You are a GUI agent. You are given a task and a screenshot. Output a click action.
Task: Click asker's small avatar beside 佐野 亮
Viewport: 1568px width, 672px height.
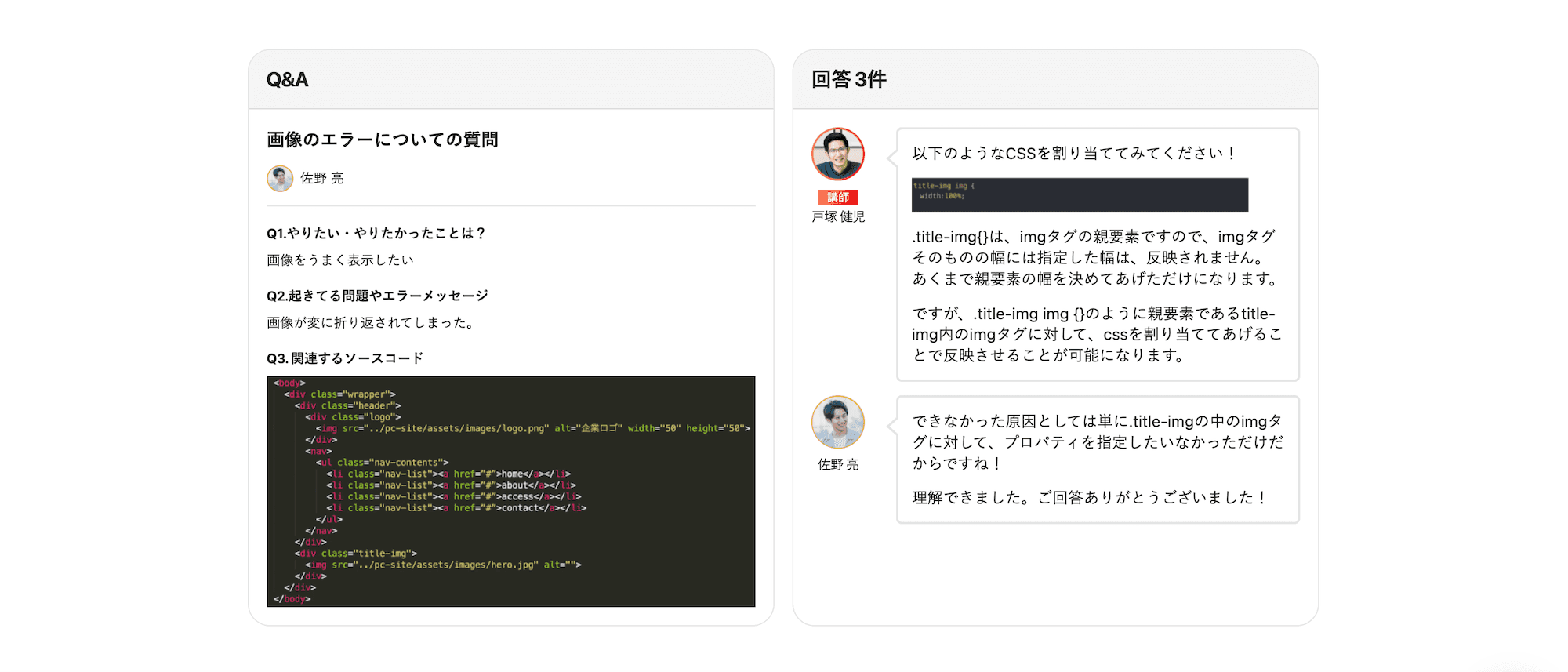pyautogui.click(x=280, y=178)
